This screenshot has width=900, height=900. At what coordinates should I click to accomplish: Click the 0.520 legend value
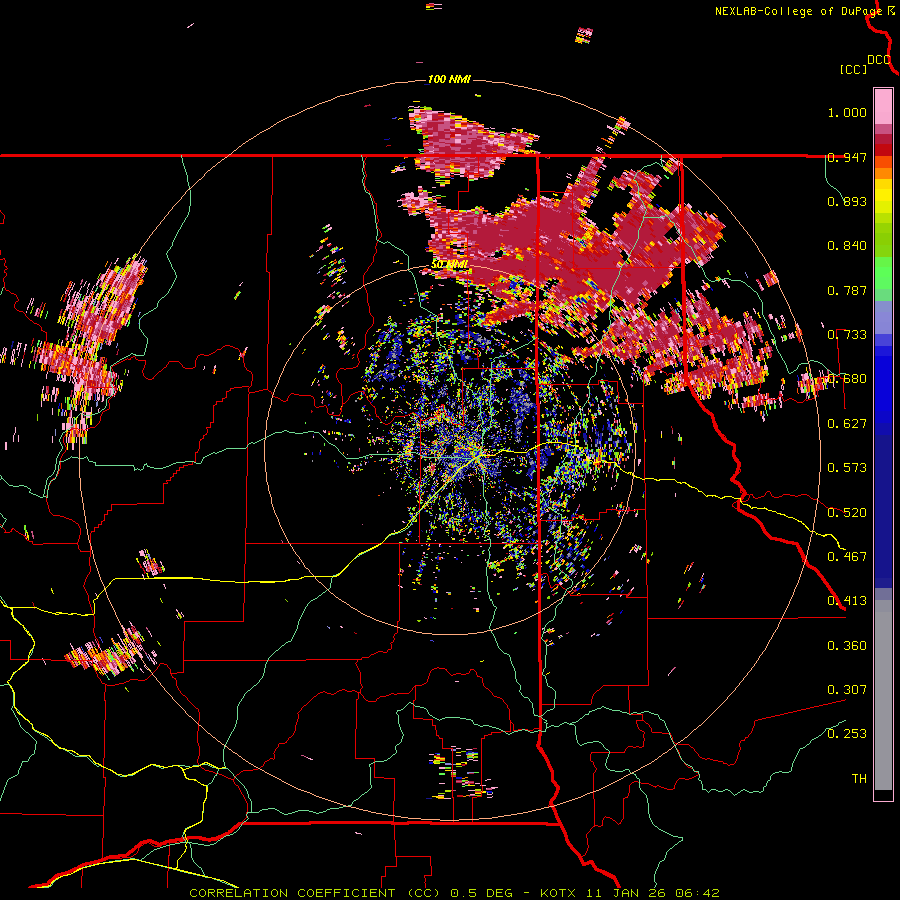(847, 513)
